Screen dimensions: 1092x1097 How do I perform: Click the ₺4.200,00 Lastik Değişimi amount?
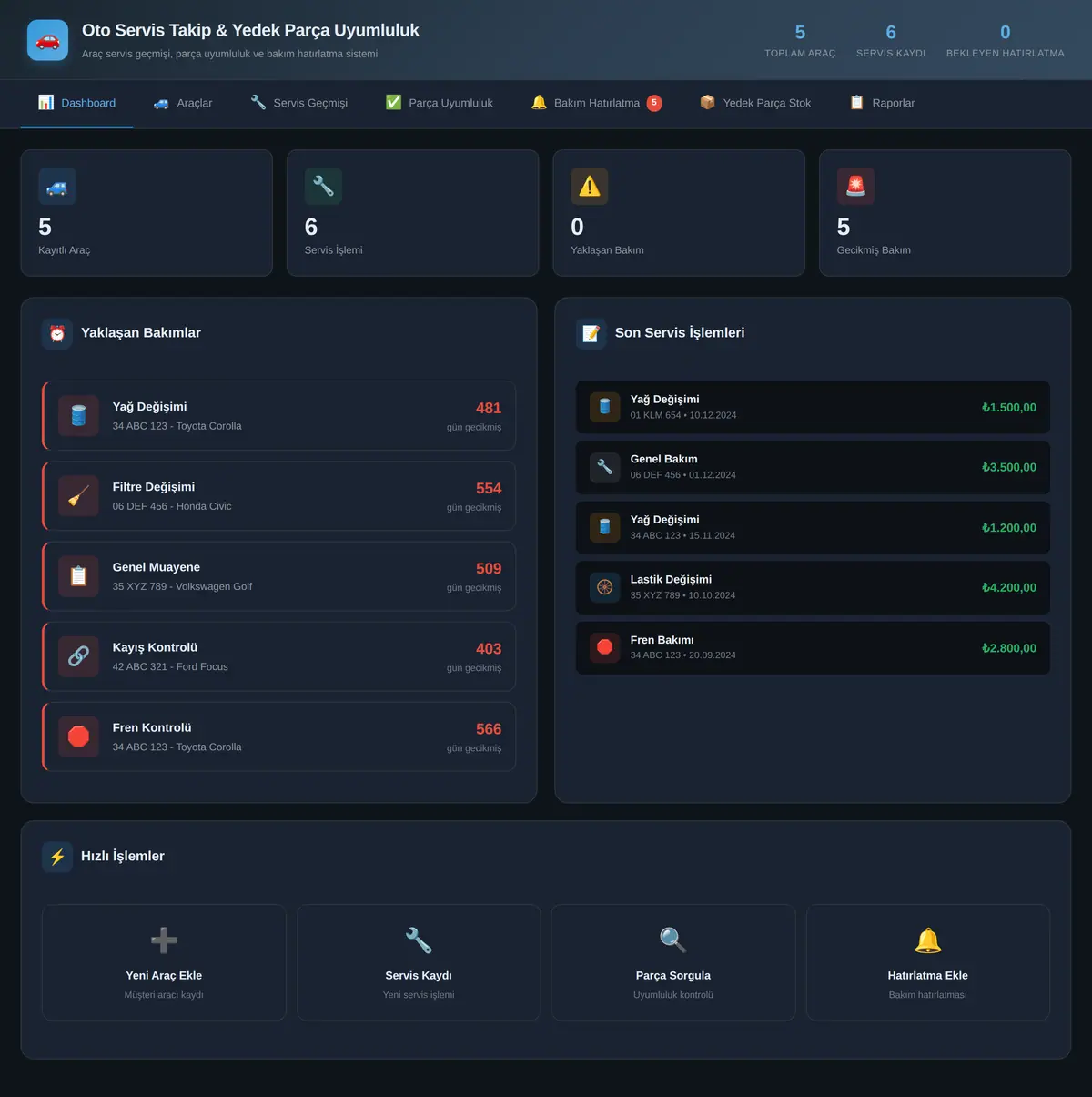(1009, 588)
